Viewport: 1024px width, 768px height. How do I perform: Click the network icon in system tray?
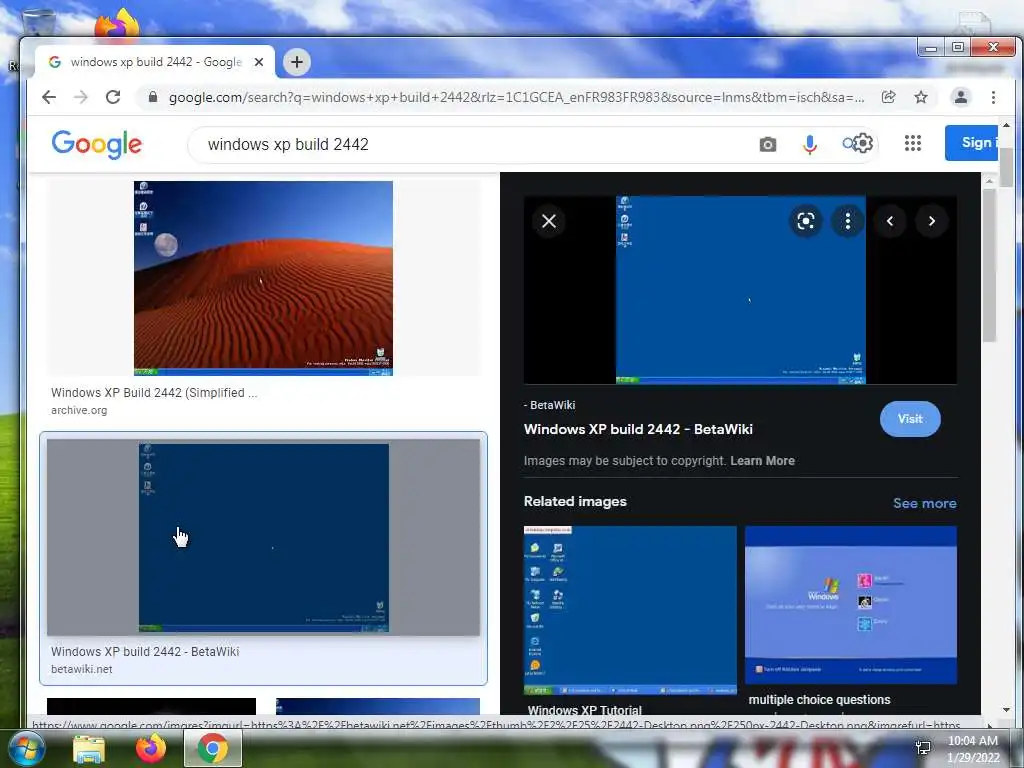(923, 748)
